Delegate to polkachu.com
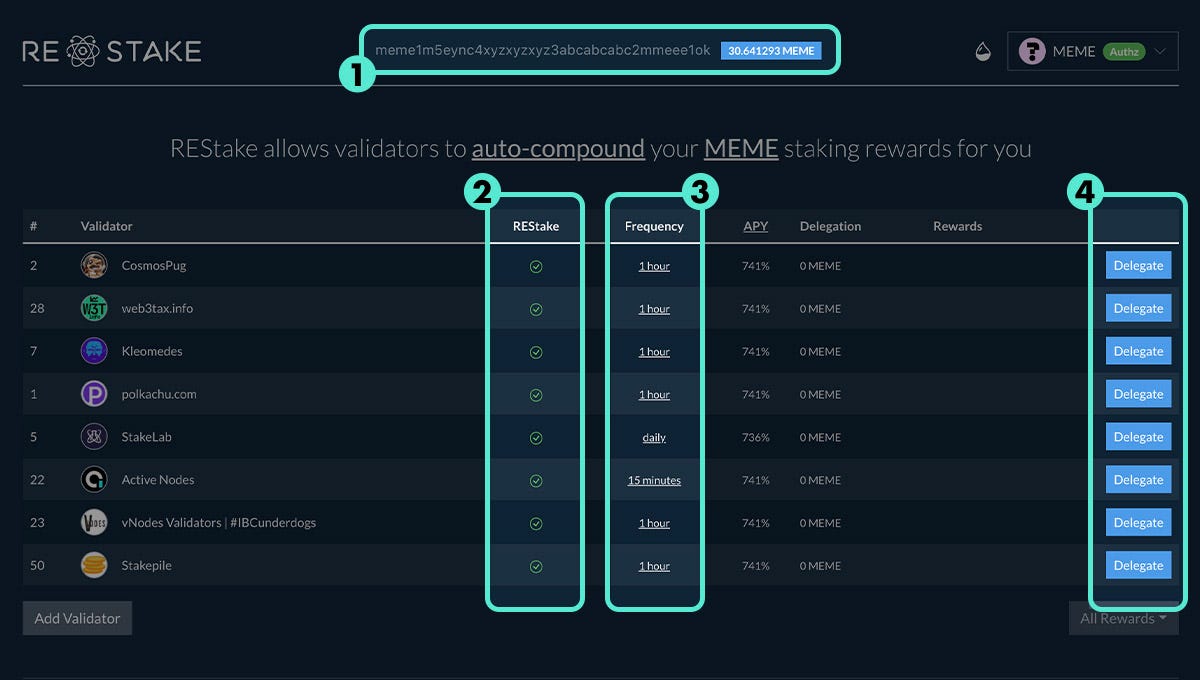This screenshot has height=680, width=1200. [1138, 394]
